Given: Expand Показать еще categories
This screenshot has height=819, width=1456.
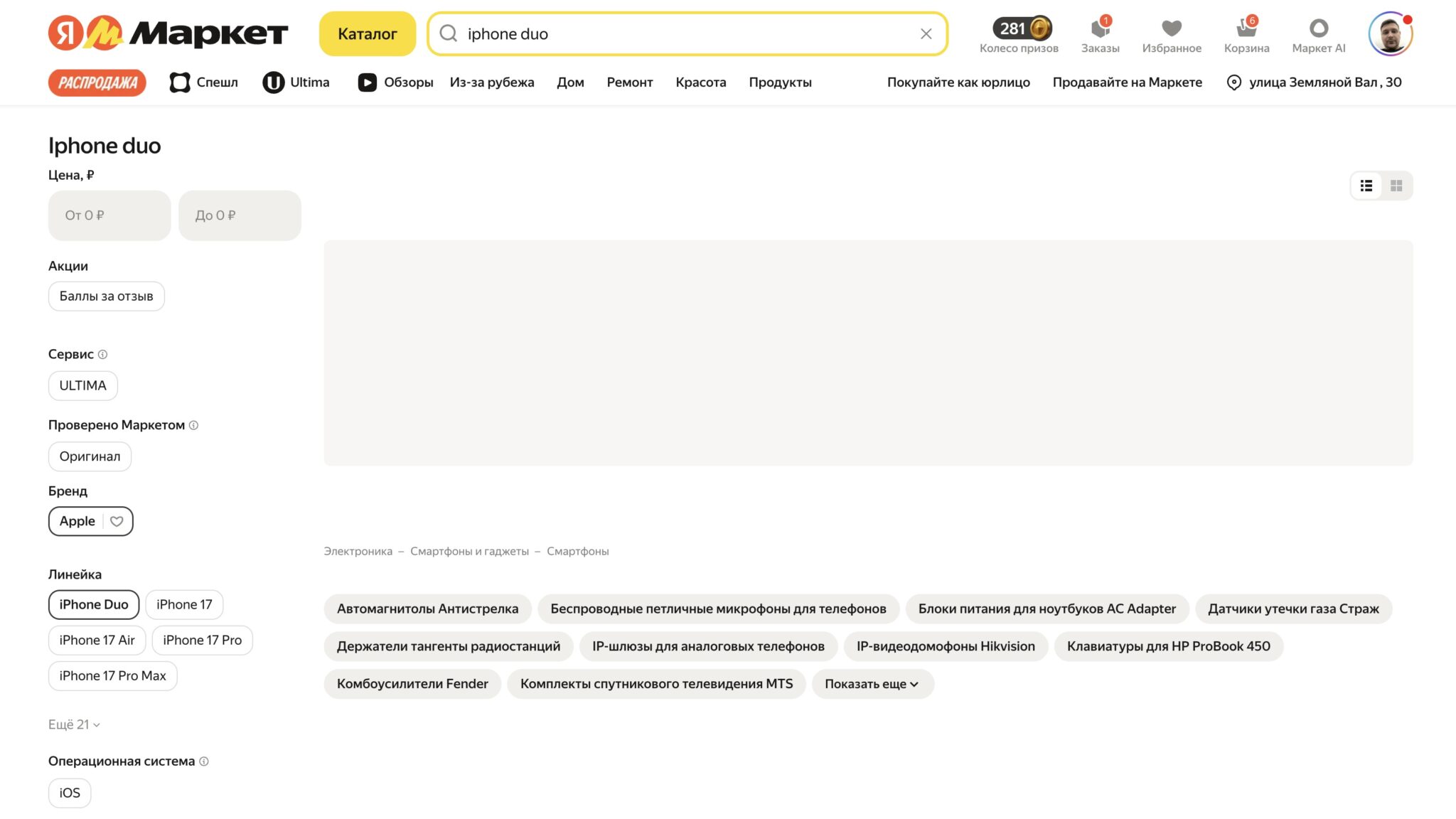Looking at the screenshot, I should (x=872, y=684).
